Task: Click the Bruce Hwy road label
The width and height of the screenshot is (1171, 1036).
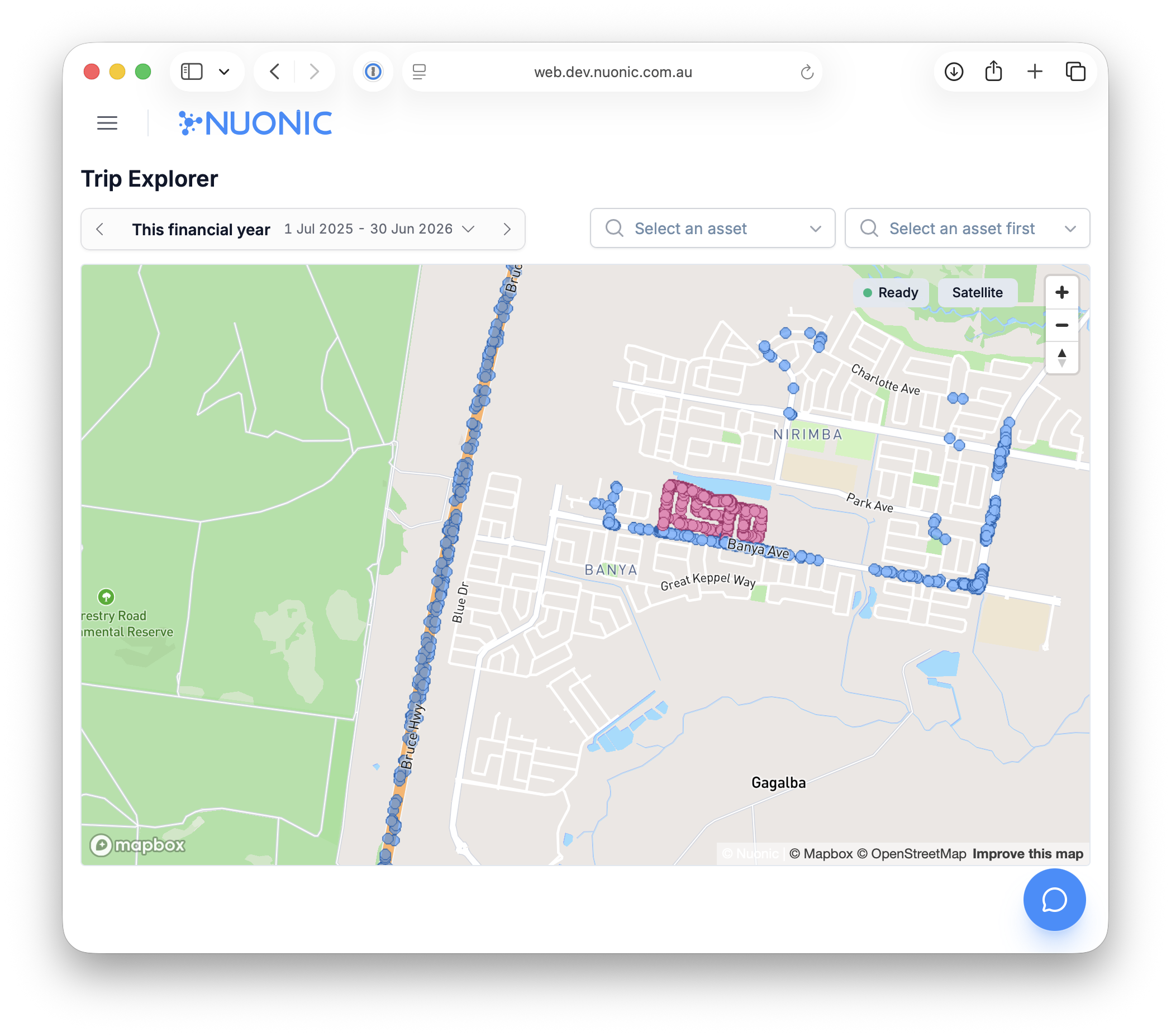Action: click(413, 737)
